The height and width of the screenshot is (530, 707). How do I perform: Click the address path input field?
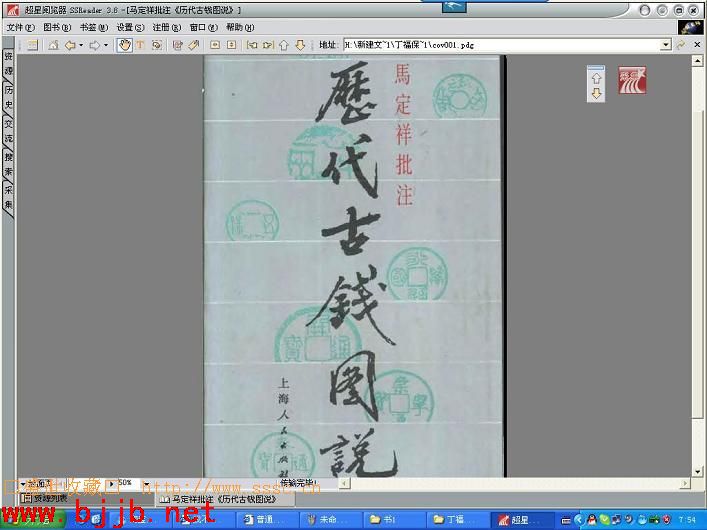click(x=502, y=45)
